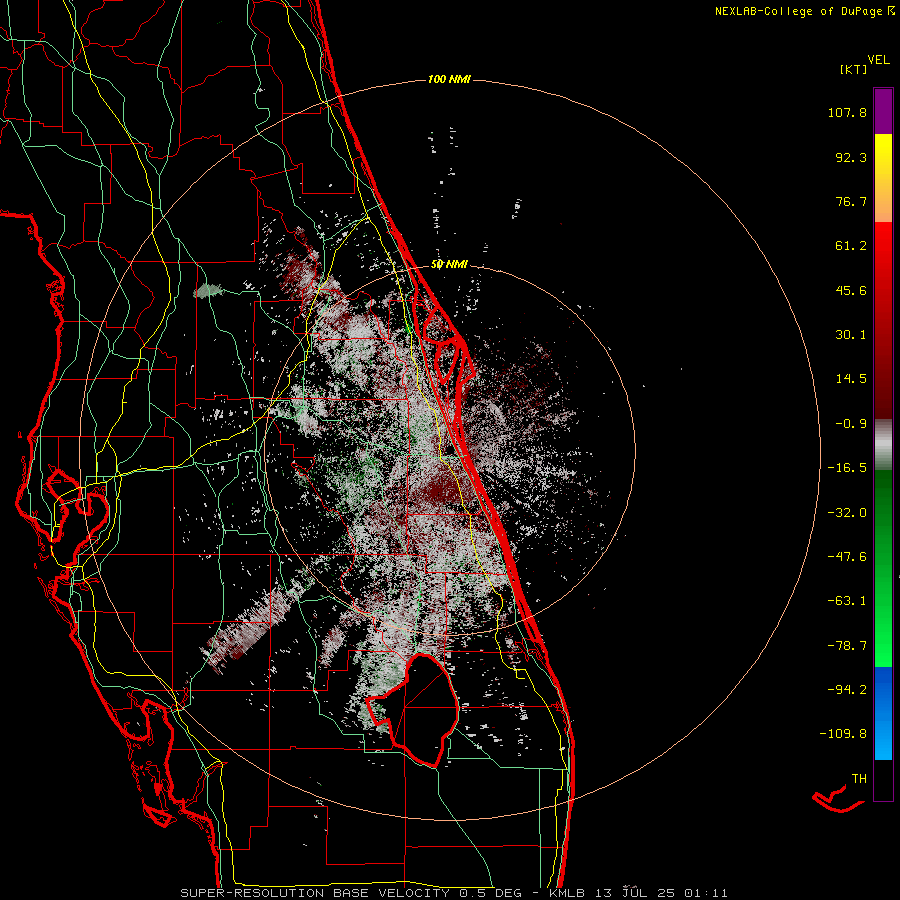Click the Super-Resolution Base Velocity caption
The image size is (900, 900).
453,893
